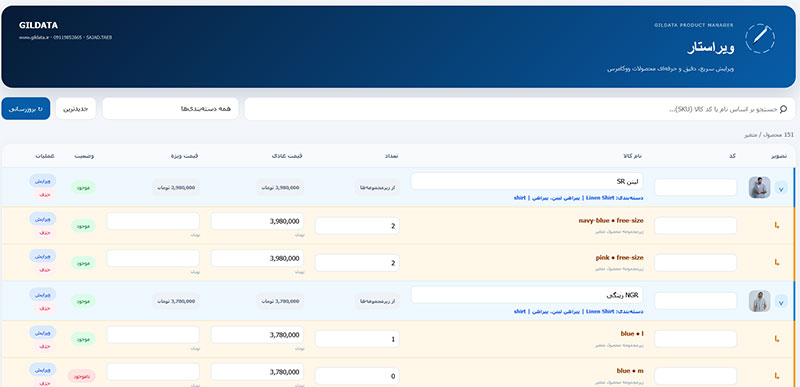
Task: Click the regular price 3,780,000 of blue m
Action: 257,372
